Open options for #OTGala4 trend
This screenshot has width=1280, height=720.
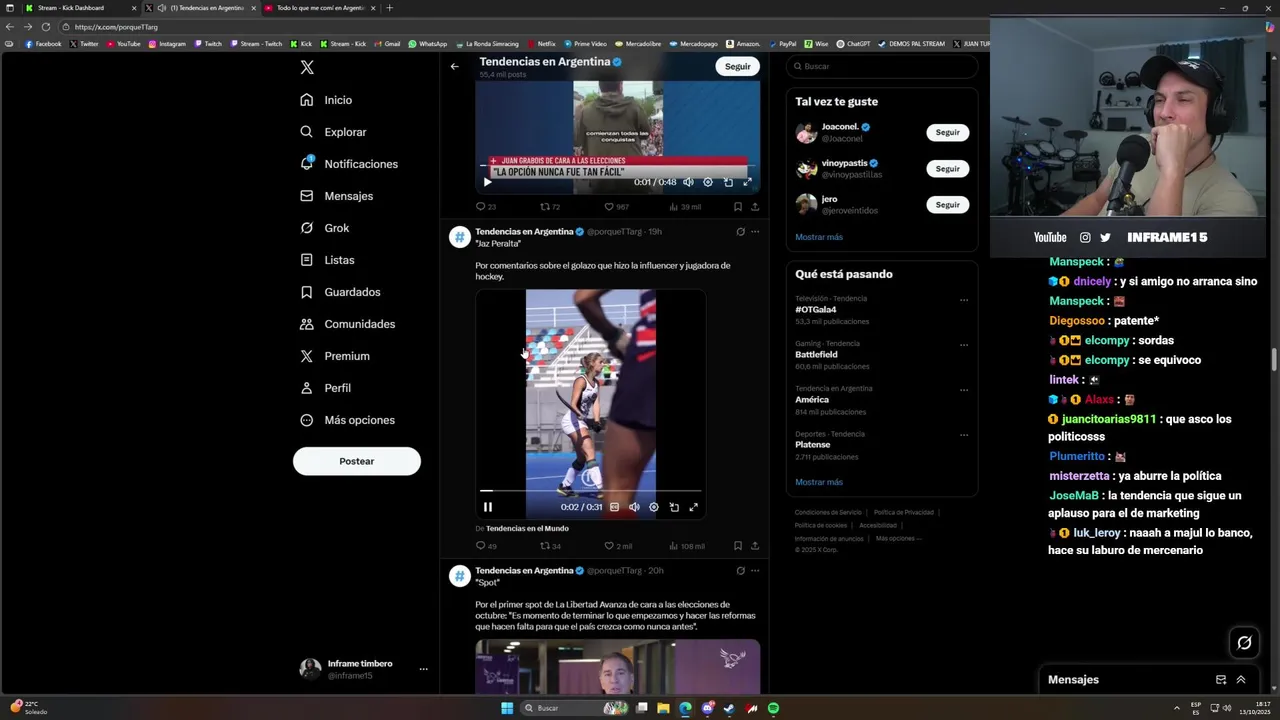coord(964,300)
